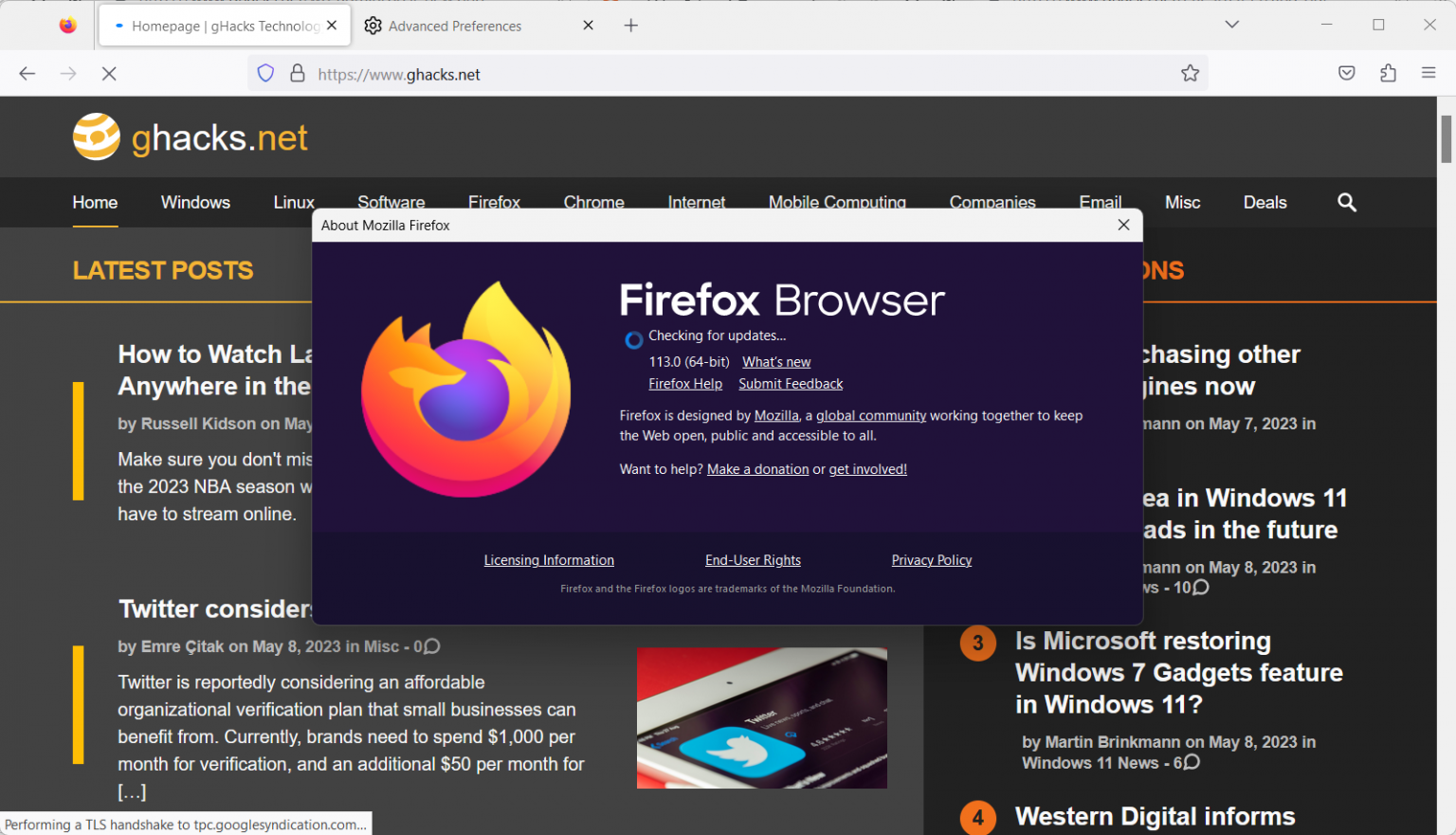Open the Firefox account icon
The image size is (1456, 835).
(x=1387, y=73)
